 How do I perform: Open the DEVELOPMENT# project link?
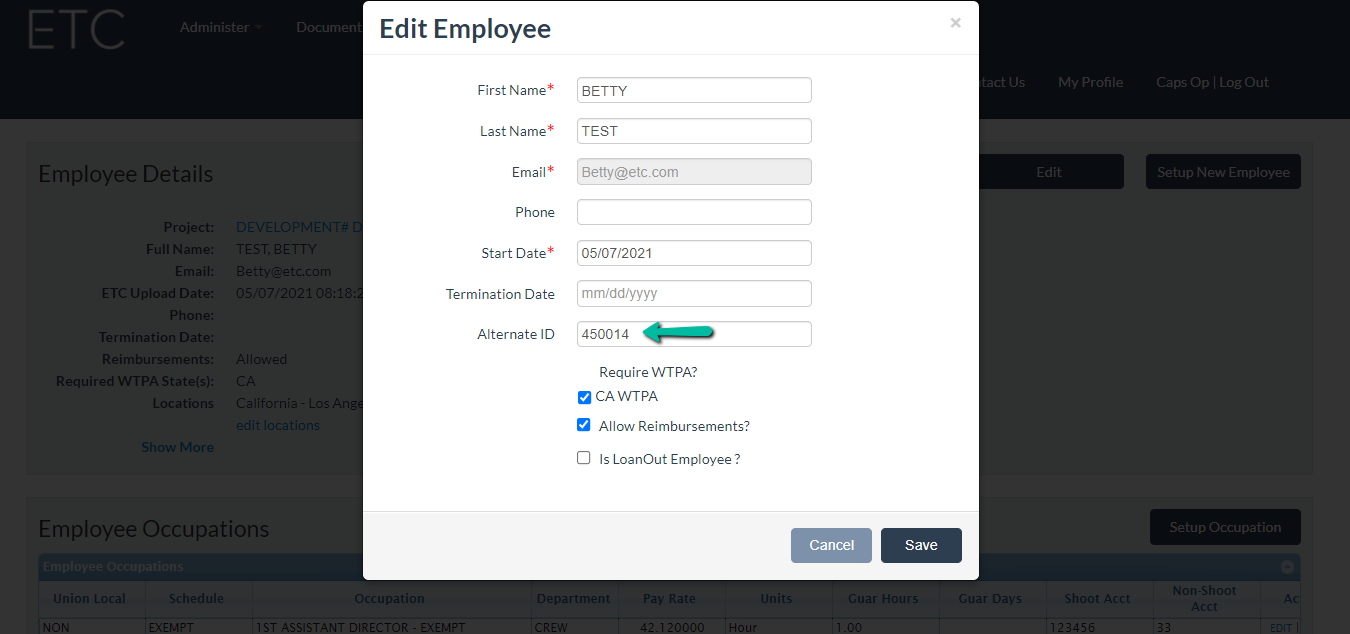[x=299, y=227]
